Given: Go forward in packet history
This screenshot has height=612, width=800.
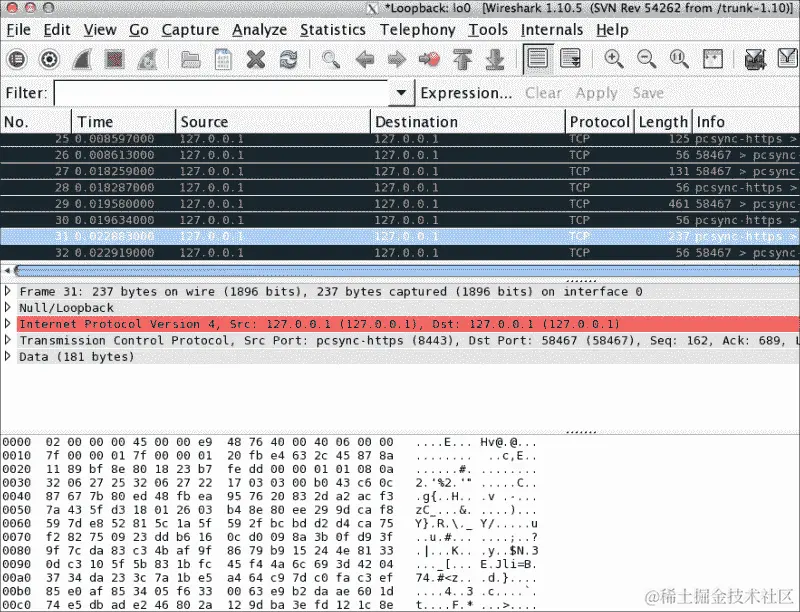Looking at the screenshot, I should click(396, 60).
